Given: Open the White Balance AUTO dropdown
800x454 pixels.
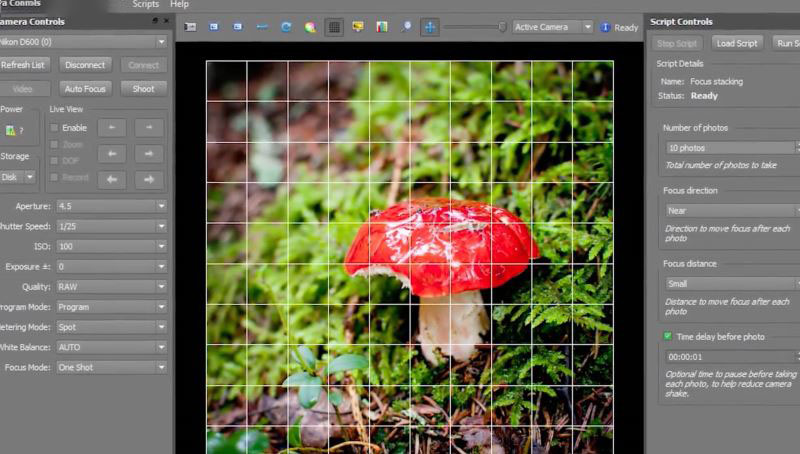Looking at the screenshot, I should click(111, 347).
